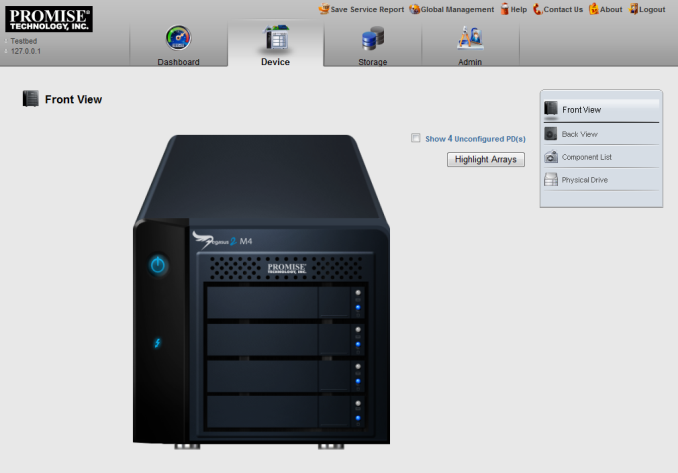Click the enclosure power button
The image size is (678, 473).
click(158, 265)
